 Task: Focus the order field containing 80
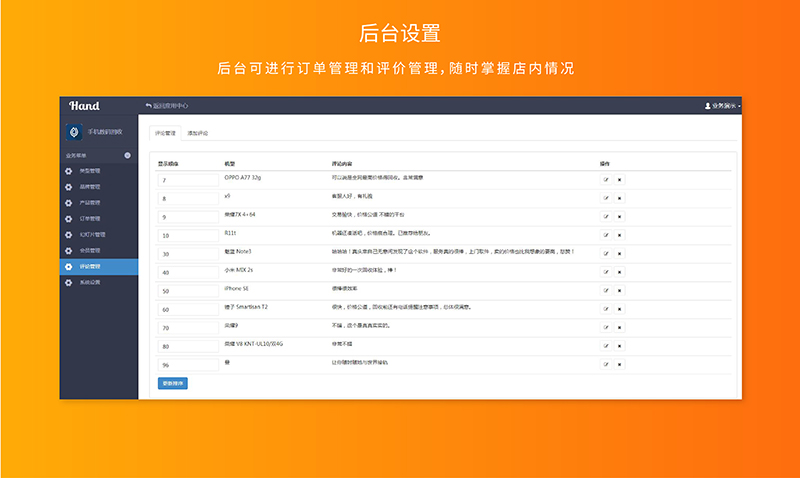click(188, 346)
